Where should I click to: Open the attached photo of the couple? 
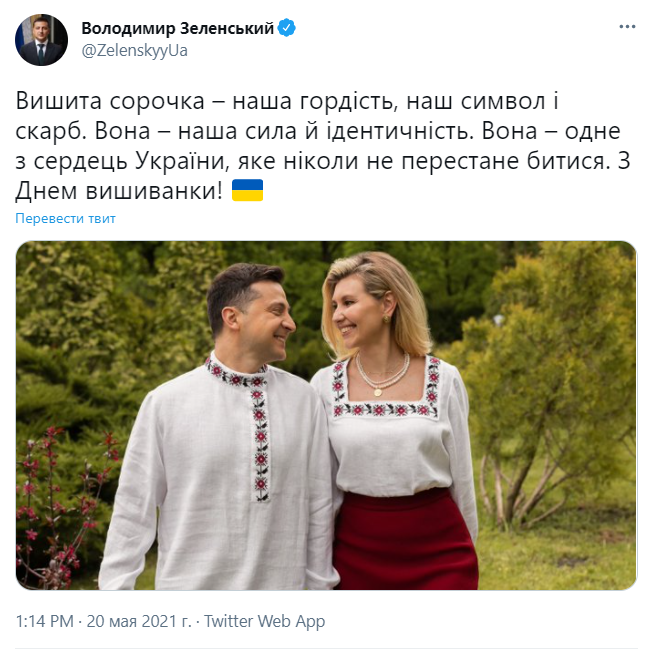point(326,415)
